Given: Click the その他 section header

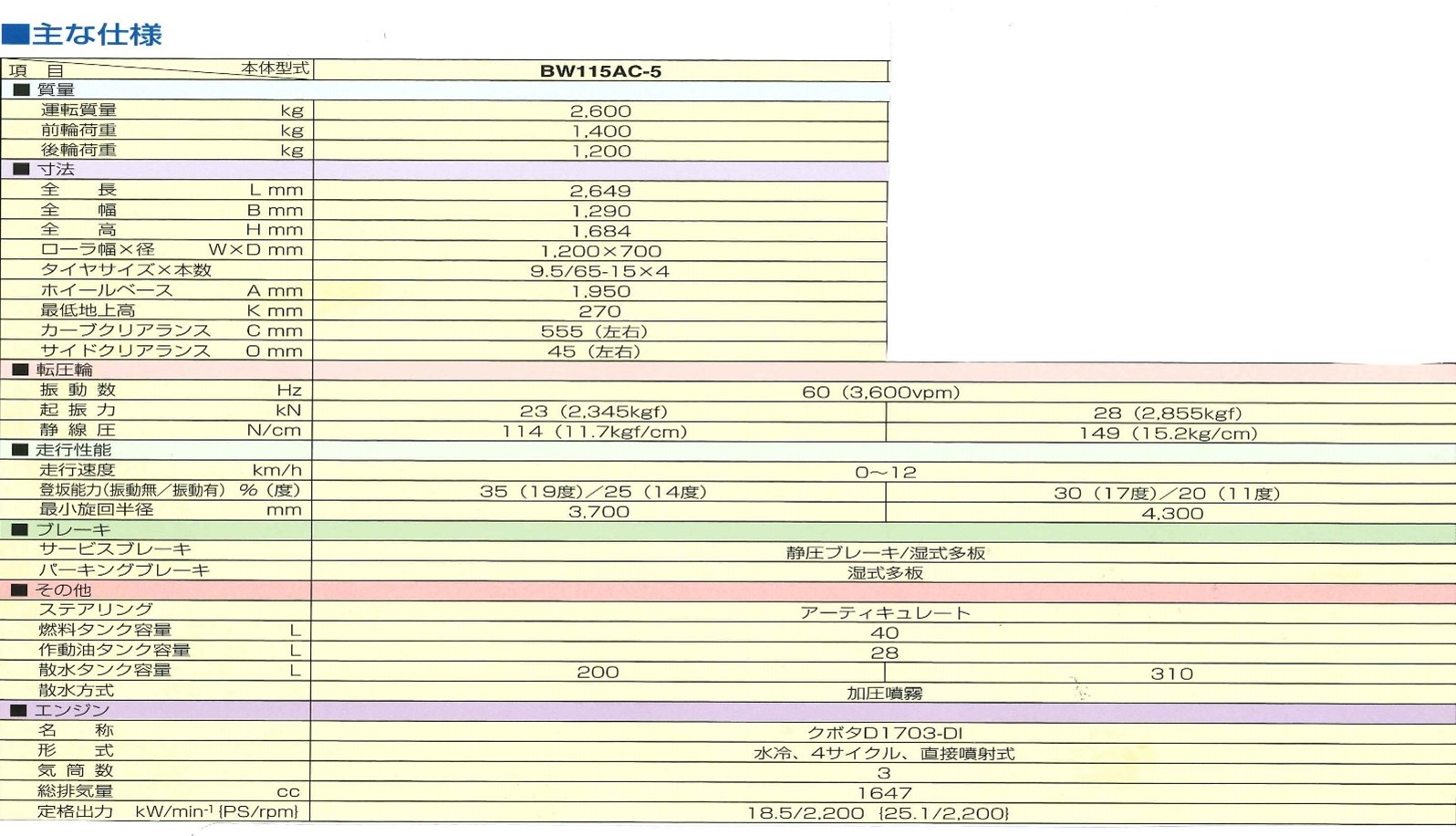Looking at the screenshot, I should 63,591.
